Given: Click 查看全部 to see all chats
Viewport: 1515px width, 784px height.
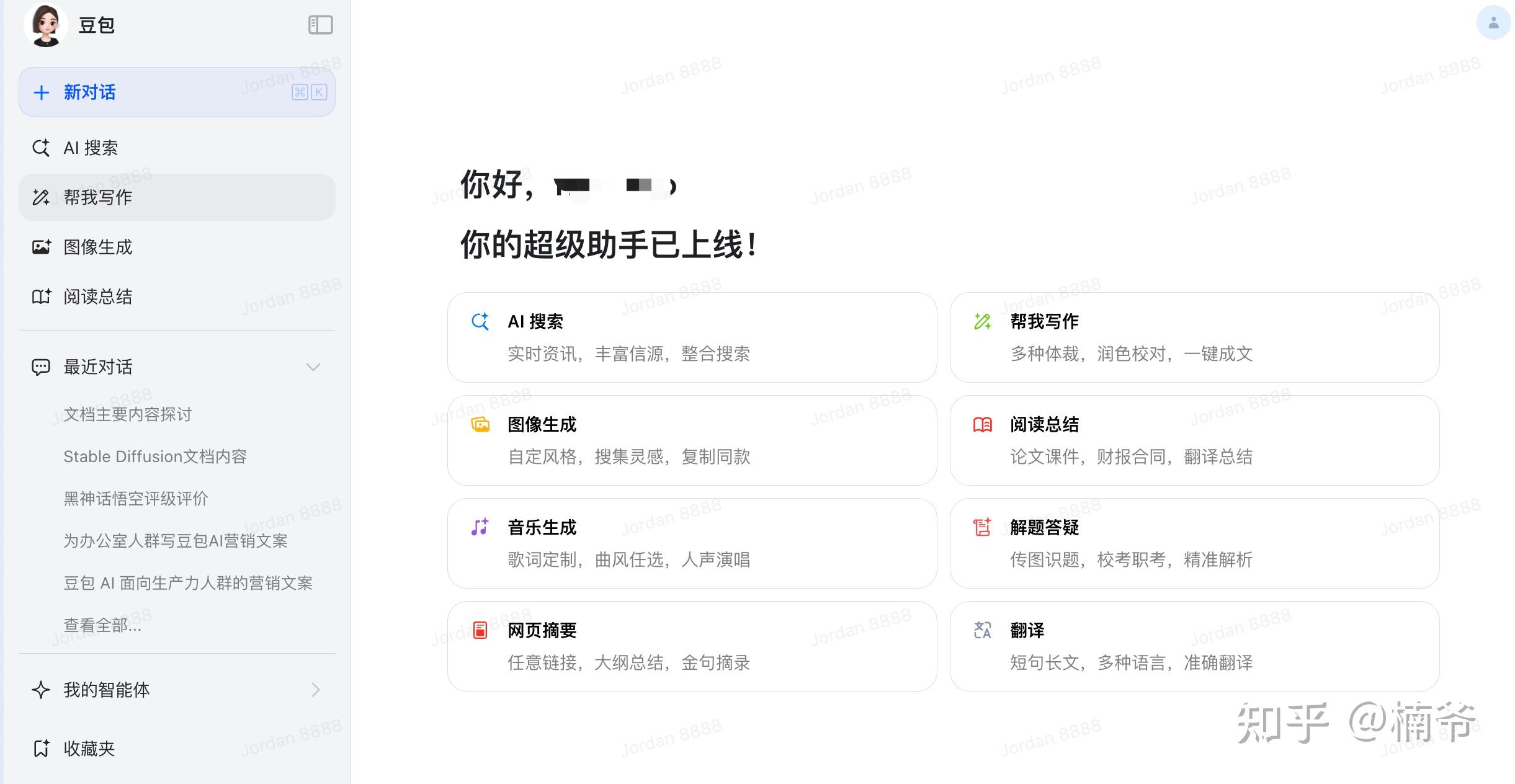Looking at the screenshot, I should click(102, 625).
